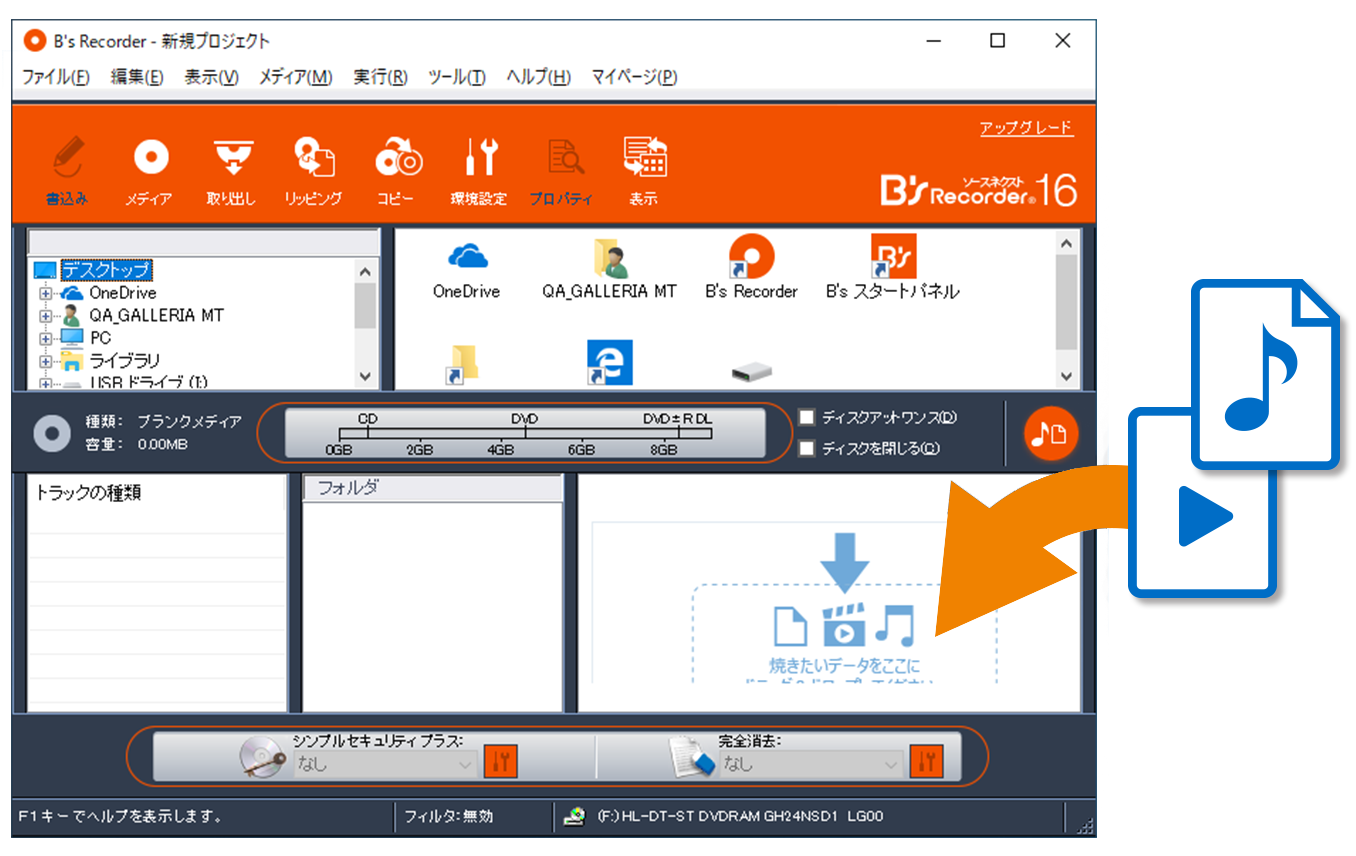Expand the USB ドライブ tree node
The width and height of the screenshot is (1356, 856).
45,383
